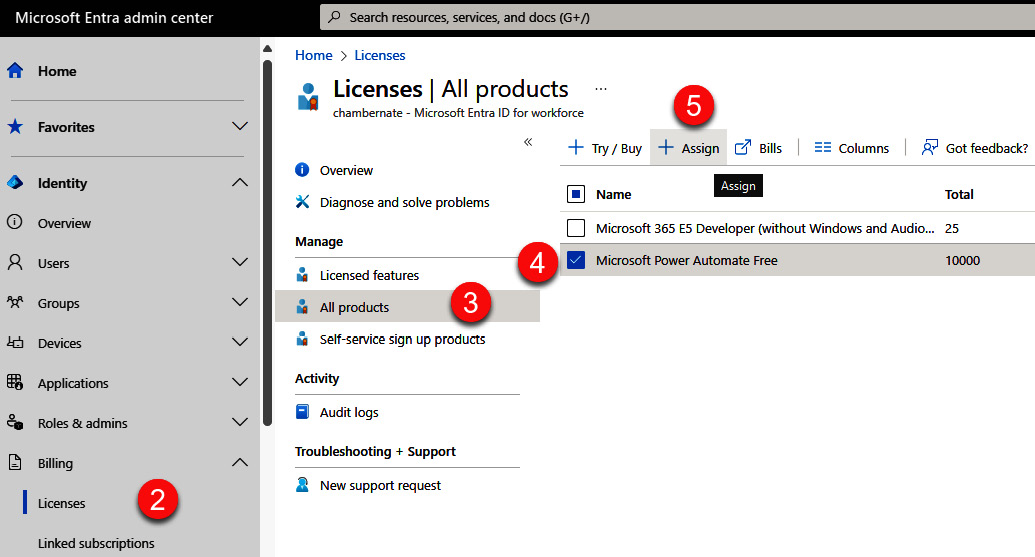The height and width of the screenshot is (557, 1035).
Task: Click the plus icon for Try / Buy
Action: [x=576, y=147]
